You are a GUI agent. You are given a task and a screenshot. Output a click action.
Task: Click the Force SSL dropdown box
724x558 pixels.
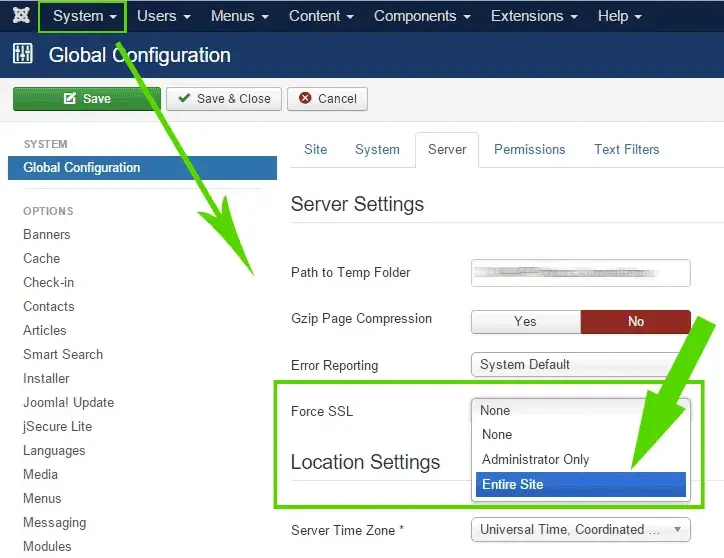[x=581, y=411]
